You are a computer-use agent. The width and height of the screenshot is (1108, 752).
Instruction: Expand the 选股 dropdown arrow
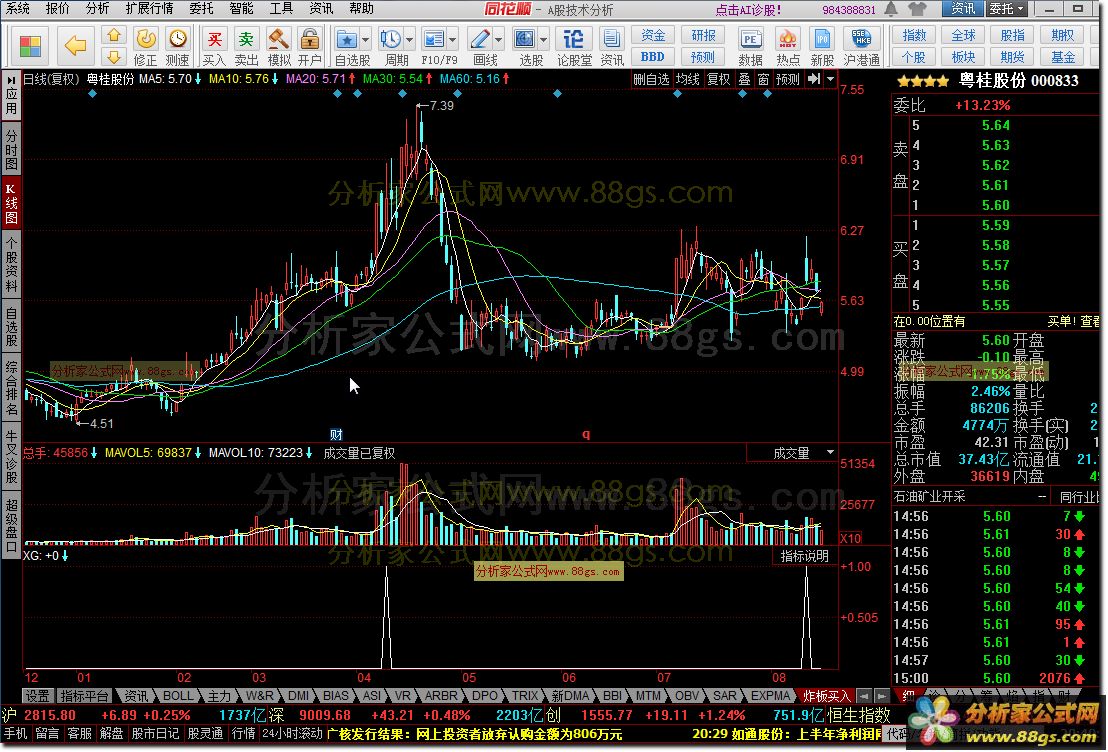(x=543, y=40)
